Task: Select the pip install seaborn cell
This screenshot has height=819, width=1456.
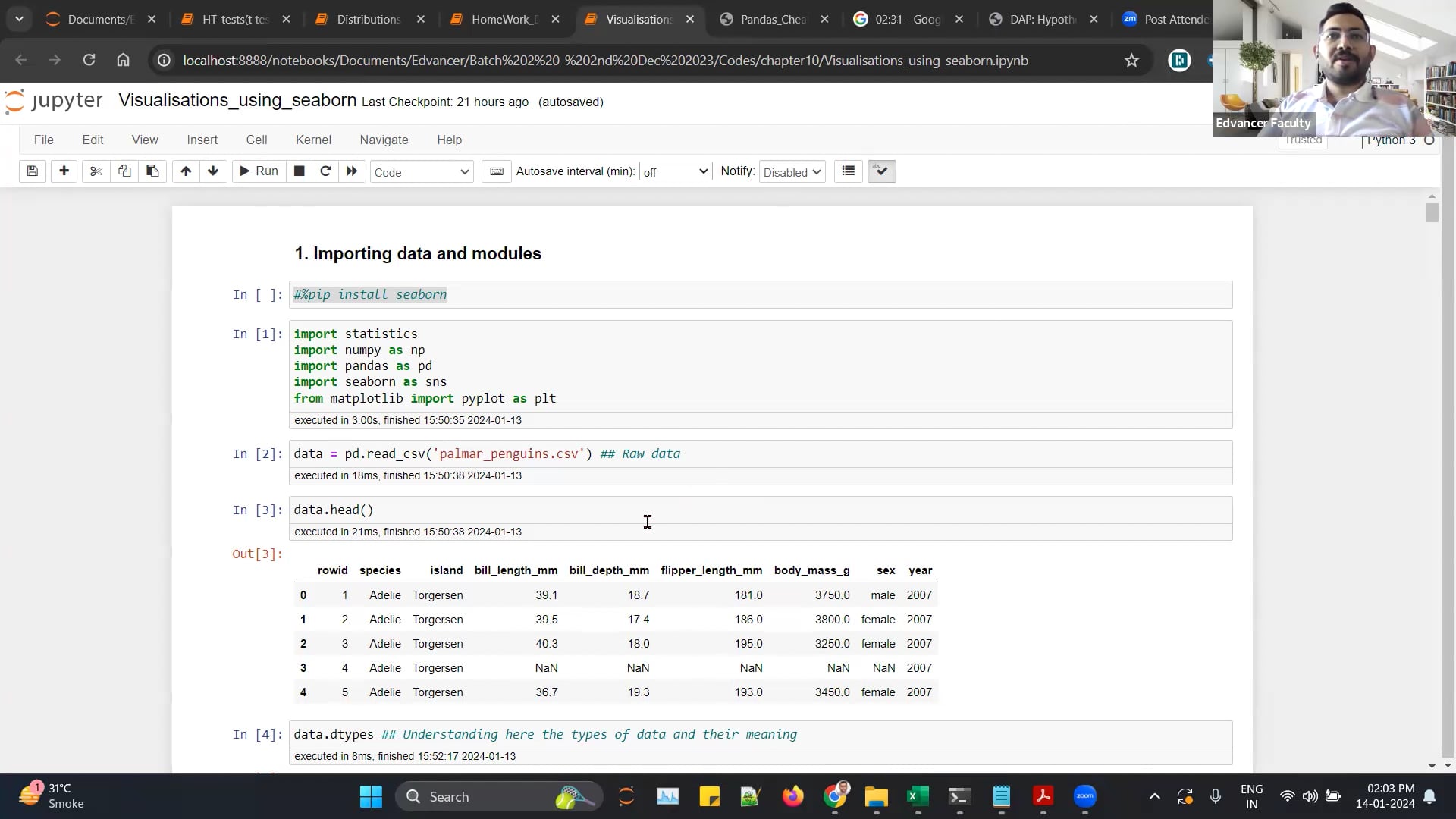Action: 761,294
